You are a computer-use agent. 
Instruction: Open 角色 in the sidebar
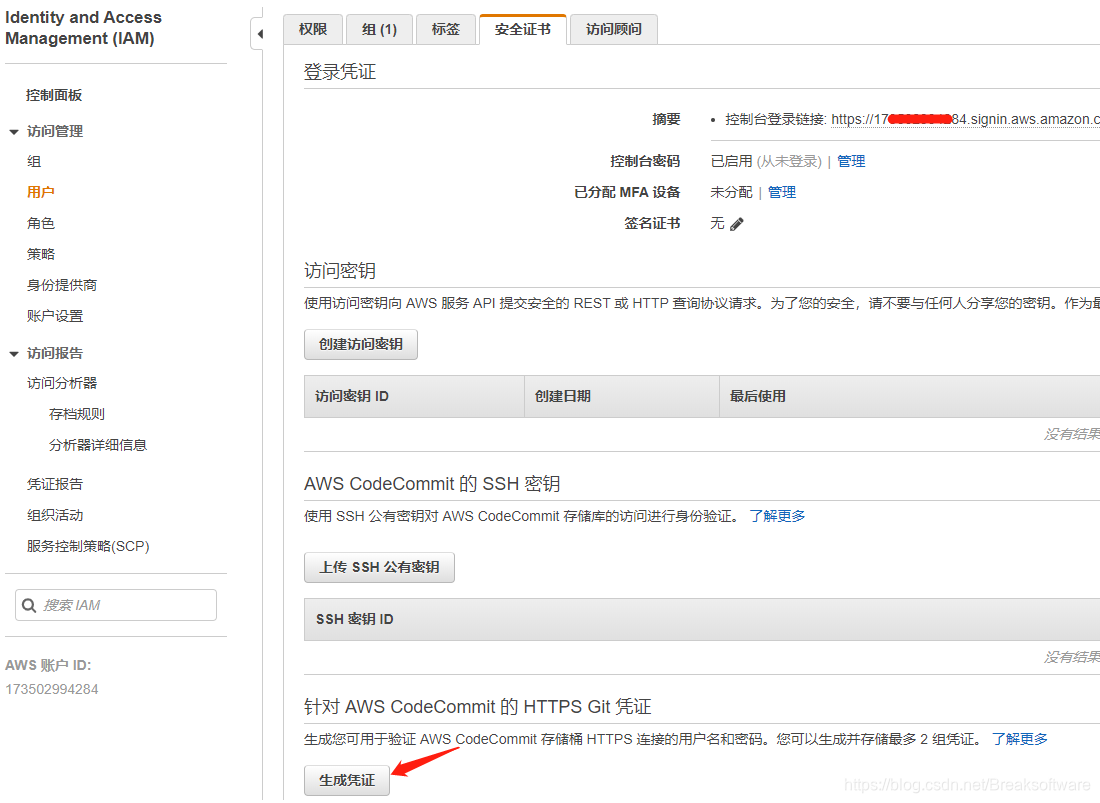point(41,223)
